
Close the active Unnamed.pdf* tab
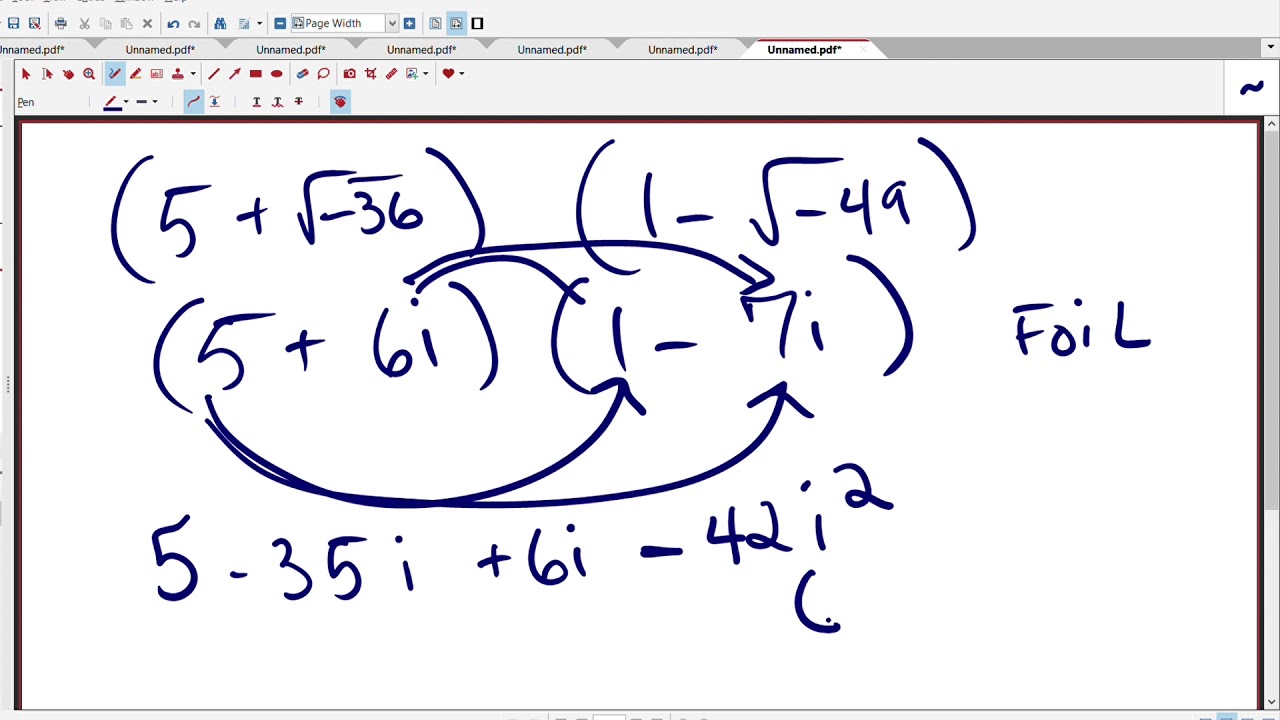click(863, 49)
